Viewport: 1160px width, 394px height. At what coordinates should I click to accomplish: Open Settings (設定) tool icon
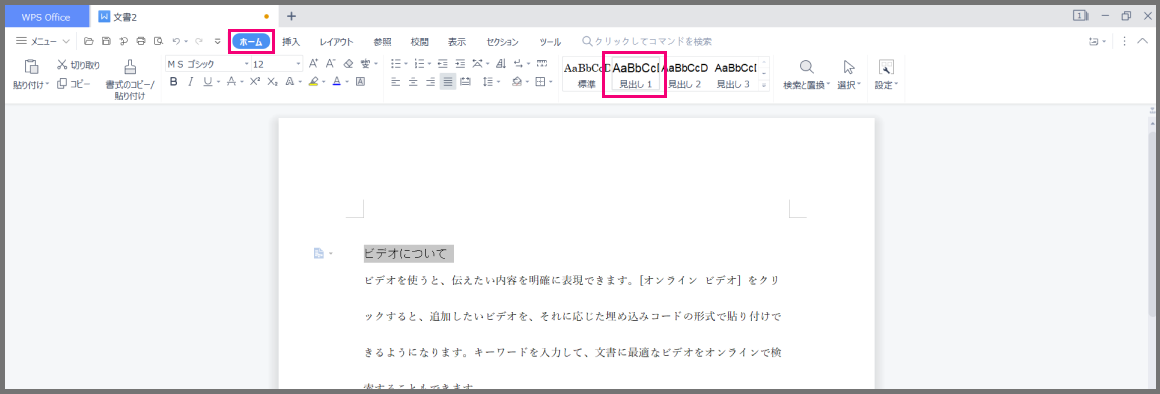[886, 67]
